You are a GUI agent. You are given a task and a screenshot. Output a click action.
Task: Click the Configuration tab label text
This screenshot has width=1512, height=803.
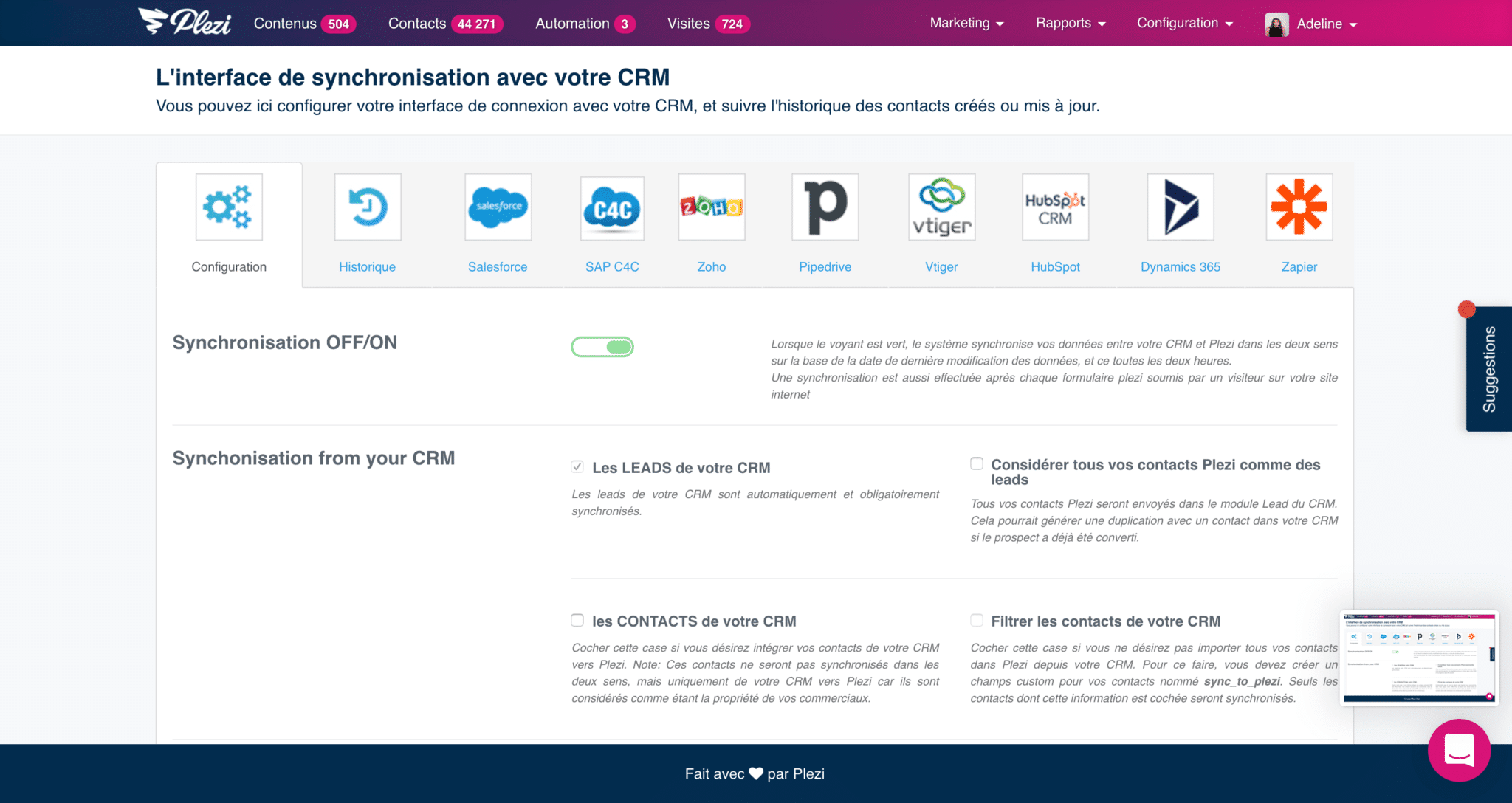[x=229, y=267]
